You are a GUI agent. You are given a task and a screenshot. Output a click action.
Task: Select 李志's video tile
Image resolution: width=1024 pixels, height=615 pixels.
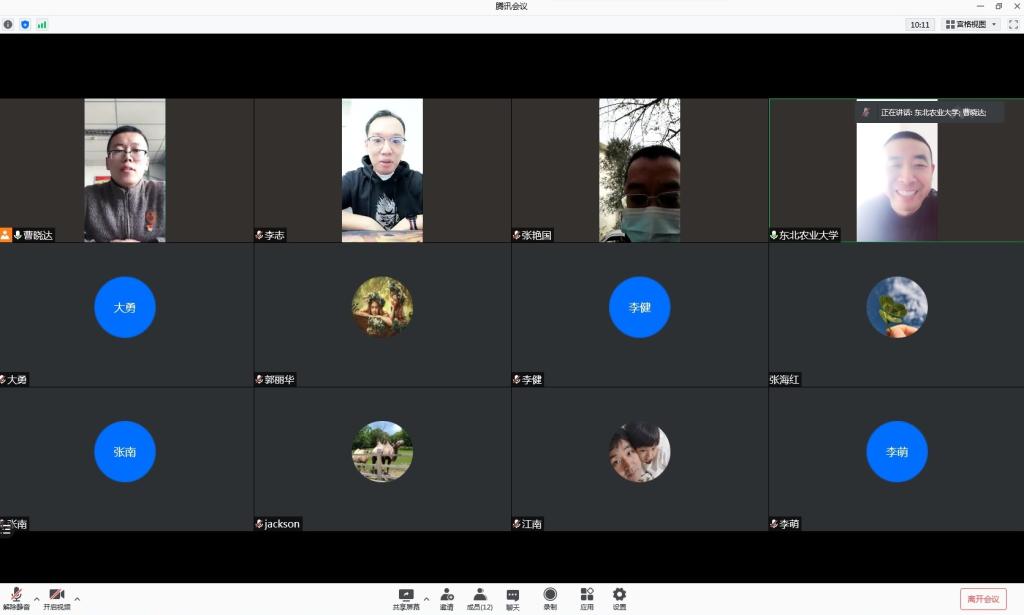(x=382, y=170)
